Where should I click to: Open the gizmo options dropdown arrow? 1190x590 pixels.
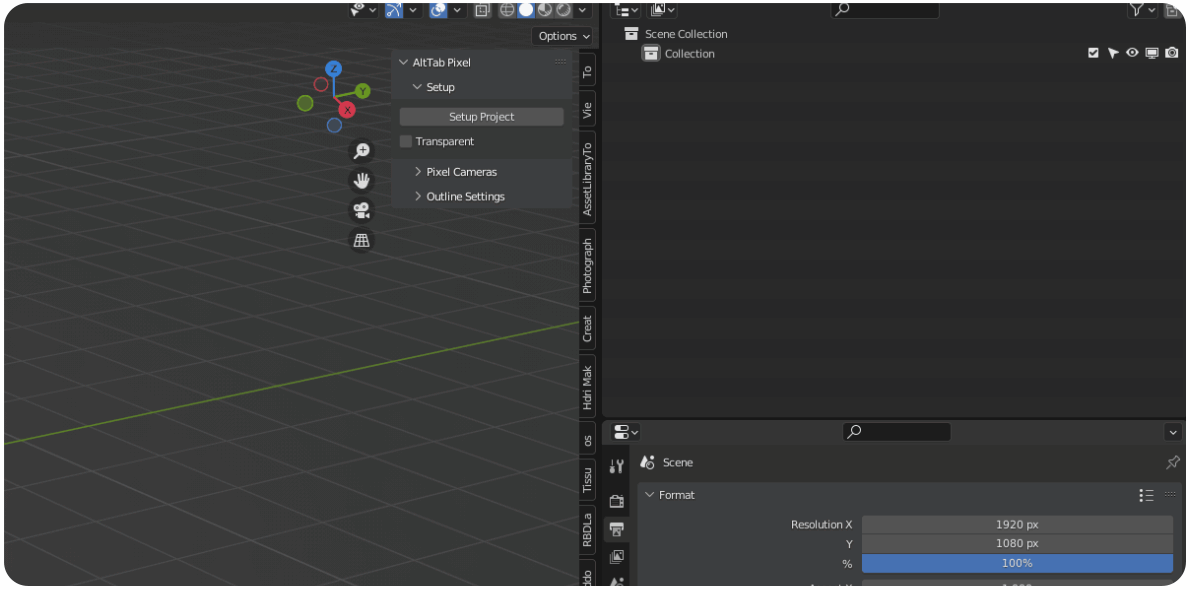(x=413, y=10)
